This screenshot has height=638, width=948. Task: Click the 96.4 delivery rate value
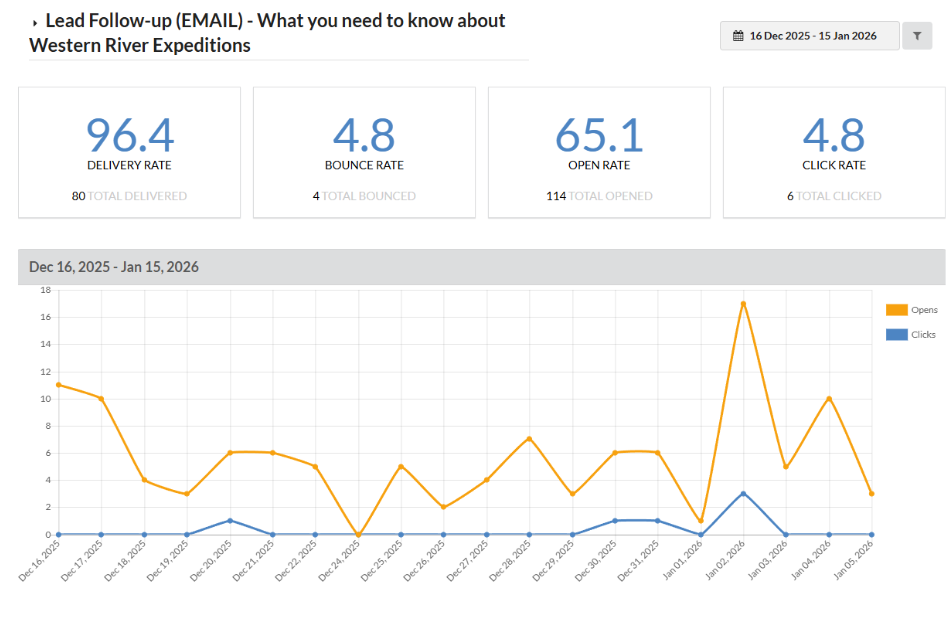tap(130, 135)
